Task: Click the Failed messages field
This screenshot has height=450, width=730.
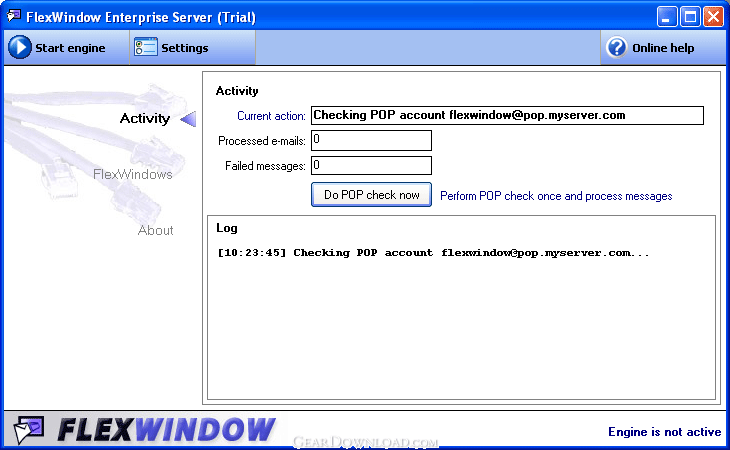Action: coord(371,166)
